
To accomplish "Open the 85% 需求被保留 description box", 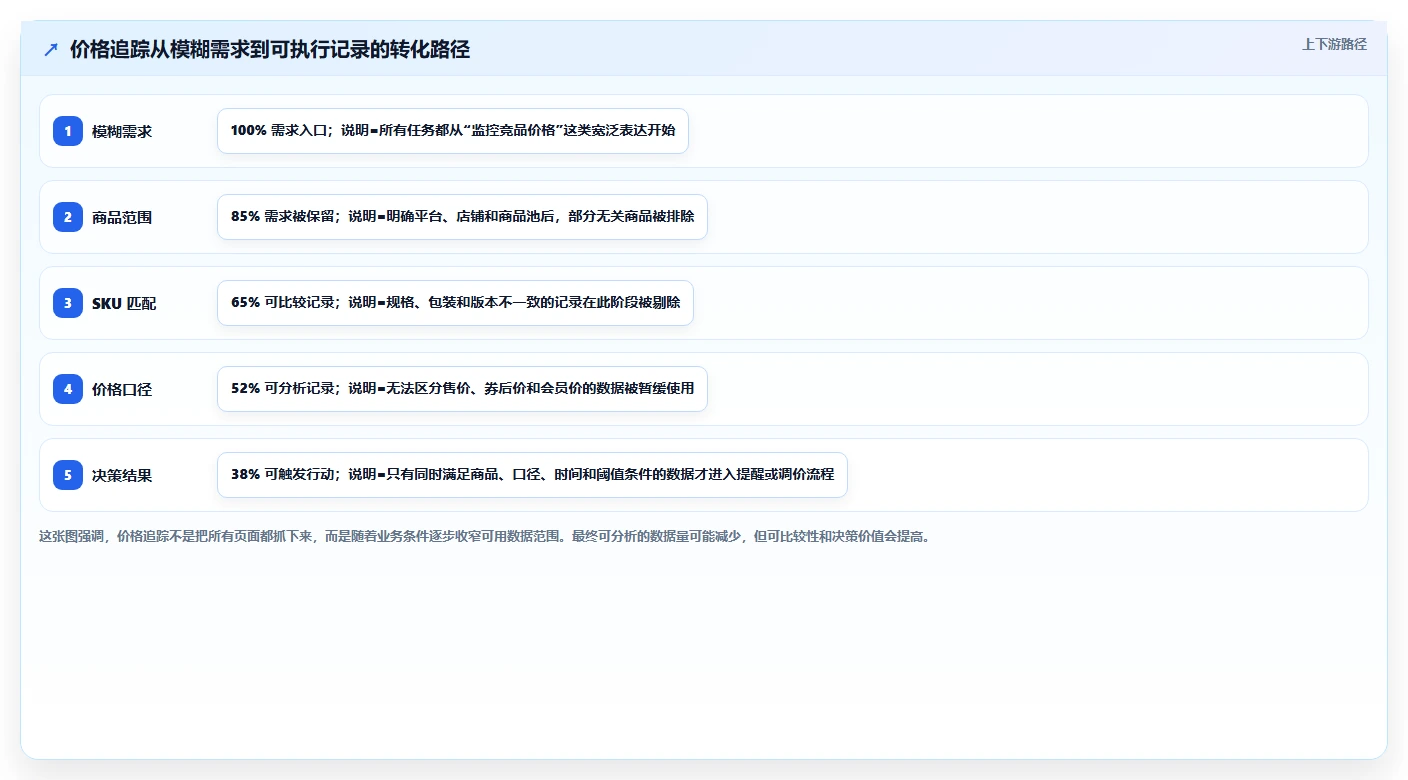I will (462, 217).
